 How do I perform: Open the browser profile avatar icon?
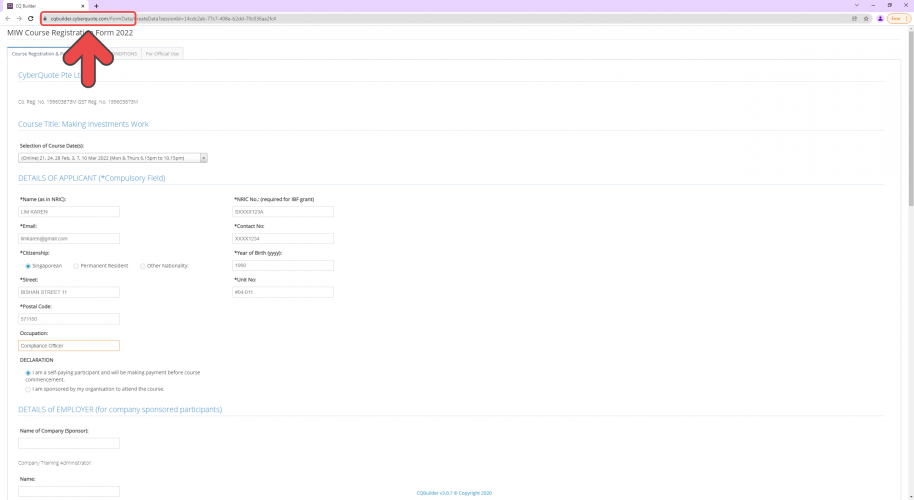click(x=880, y=18)
